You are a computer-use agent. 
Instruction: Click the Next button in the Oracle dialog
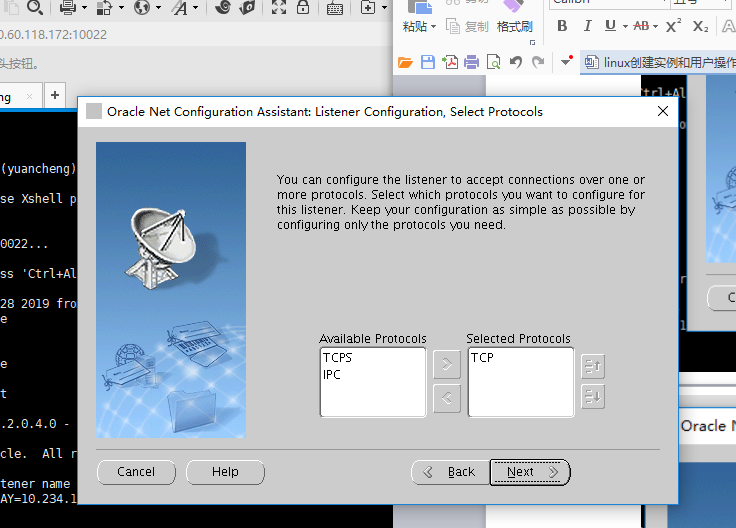529,472
